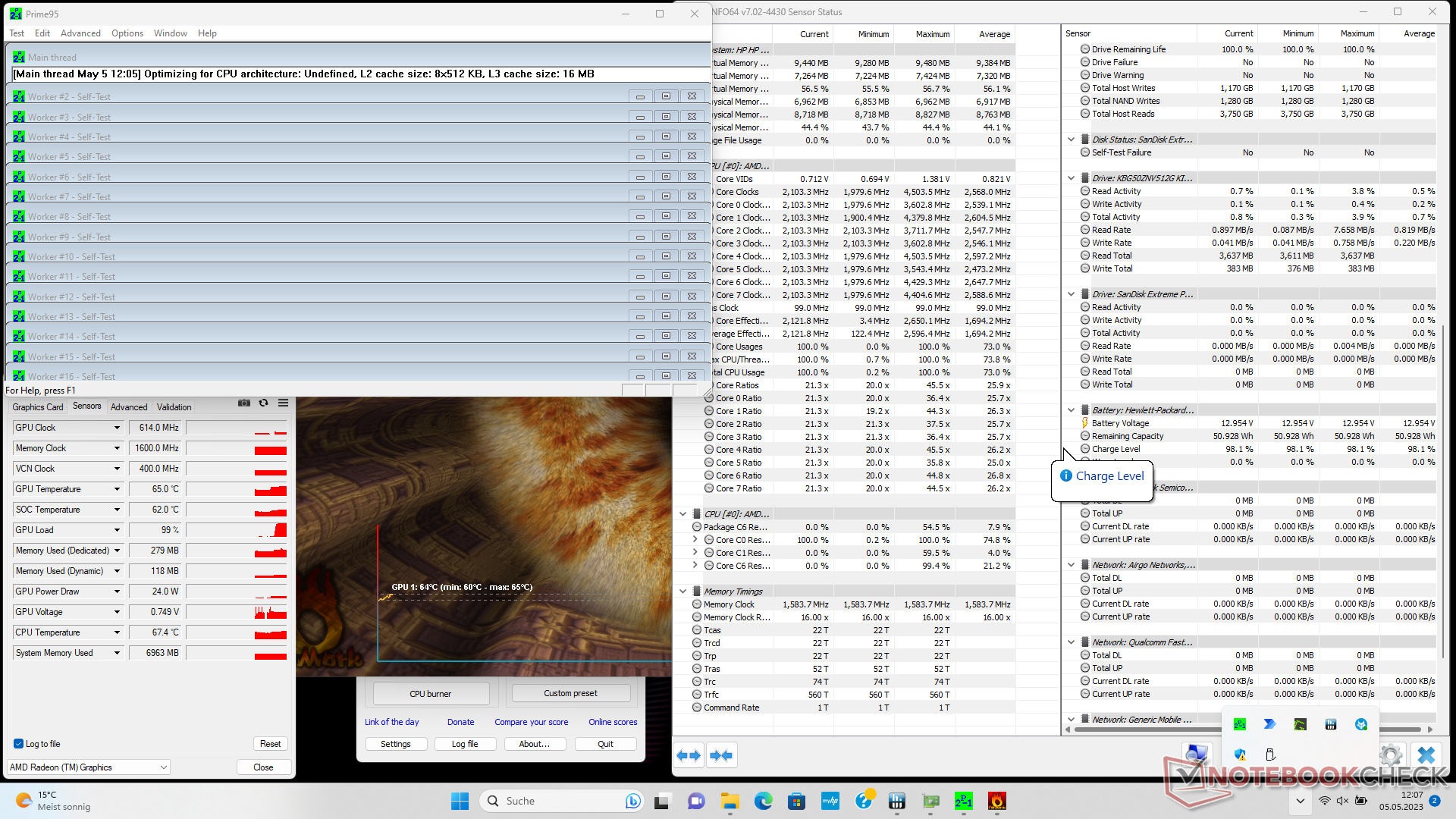Open Microsoft Store from taskbar

click(796, 801)
